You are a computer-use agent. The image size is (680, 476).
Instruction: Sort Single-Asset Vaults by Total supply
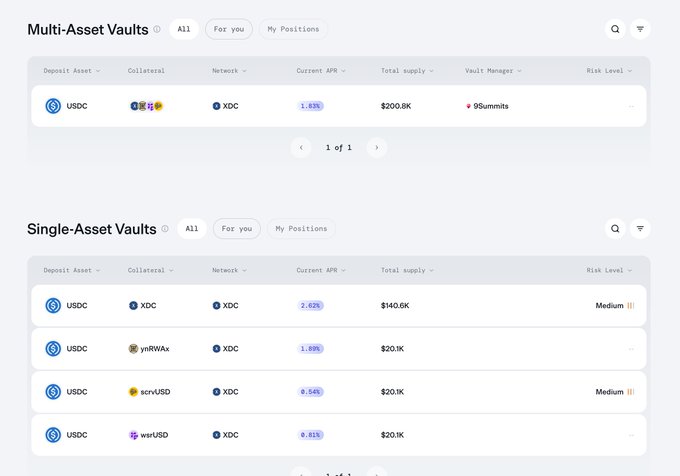point(407,270)
